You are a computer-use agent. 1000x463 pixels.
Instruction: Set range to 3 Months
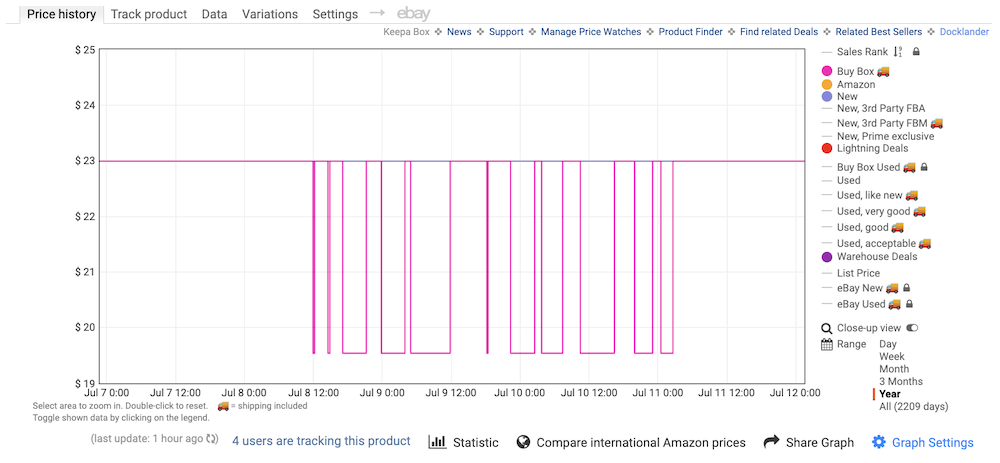pyautogui.click(x=901, y=381)
